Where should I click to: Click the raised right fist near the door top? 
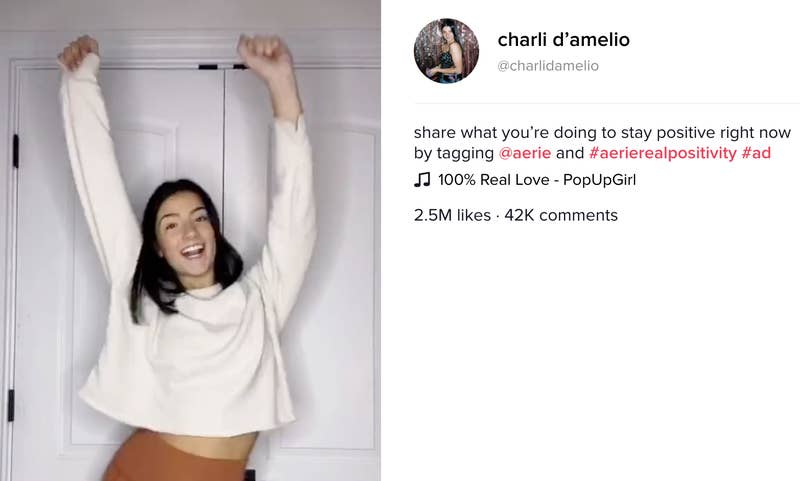(x=263, y=53)
